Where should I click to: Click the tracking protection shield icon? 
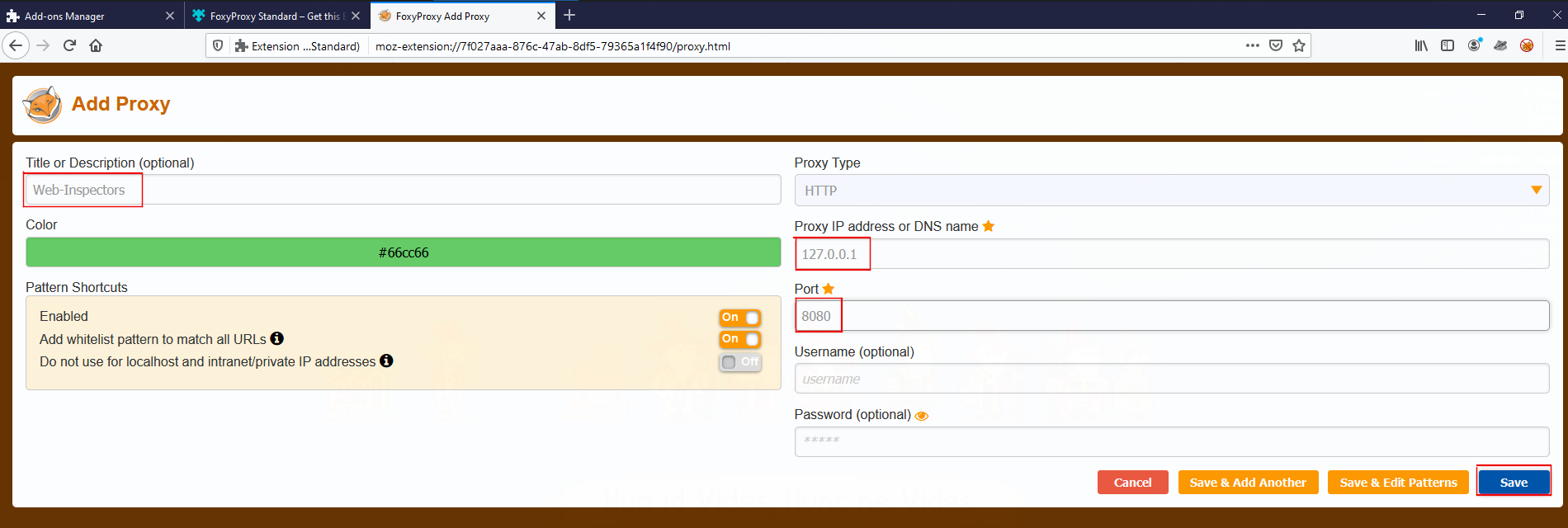[x=218, y=46]
